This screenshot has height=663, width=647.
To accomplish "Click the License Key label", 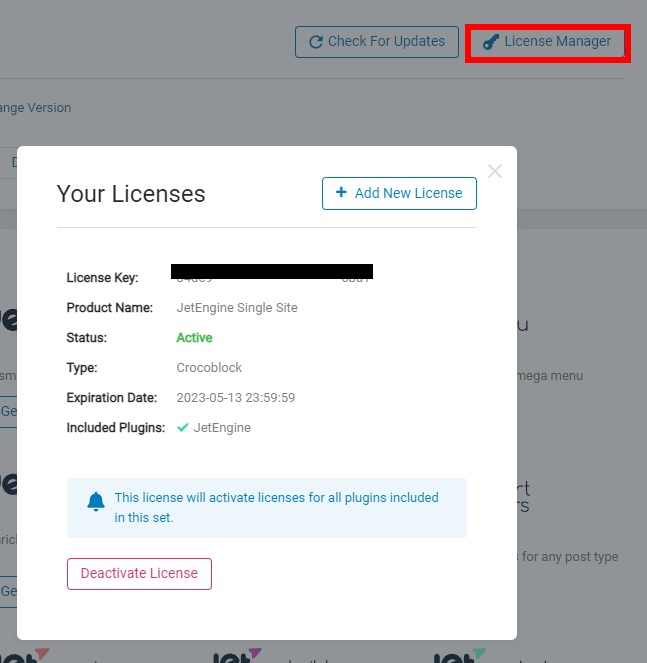I will coord(102,278).
